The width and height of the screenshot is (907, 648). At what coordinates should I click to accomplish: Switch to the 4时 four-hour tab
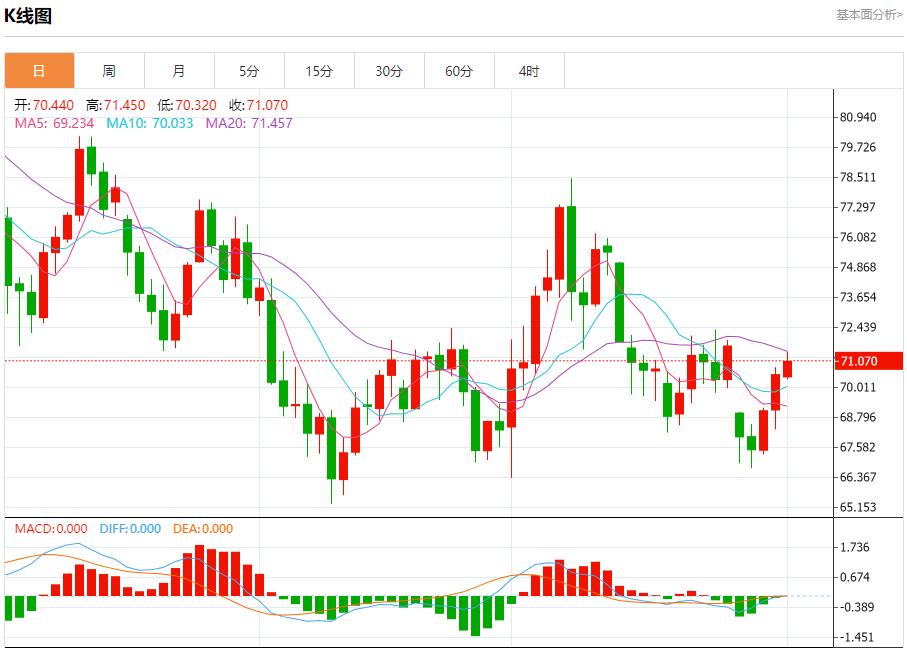pyautogui.click(x=529, y=71)
